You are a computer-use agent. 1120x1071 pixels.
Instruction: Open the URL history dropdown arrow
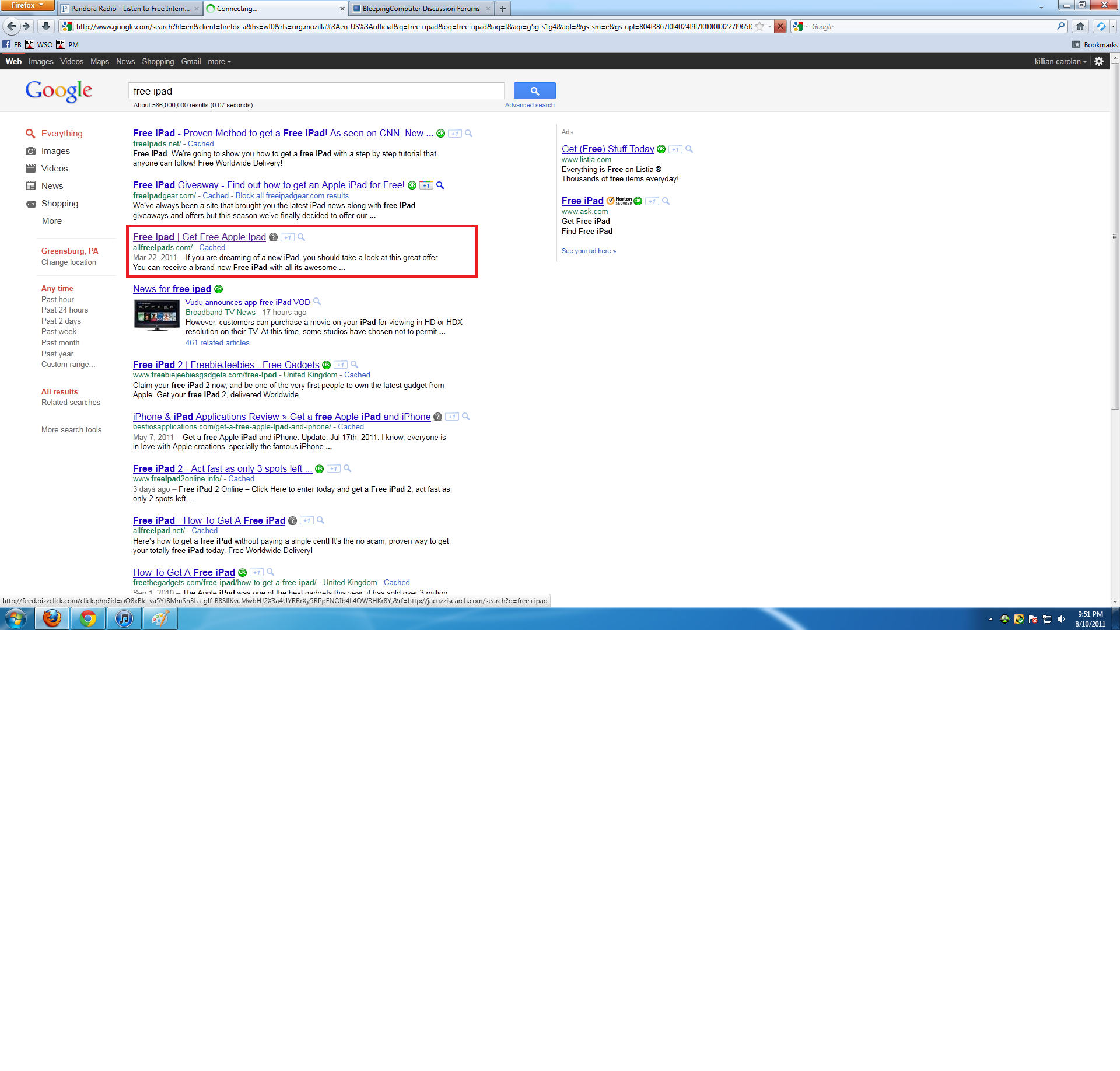tap(769, 26)
